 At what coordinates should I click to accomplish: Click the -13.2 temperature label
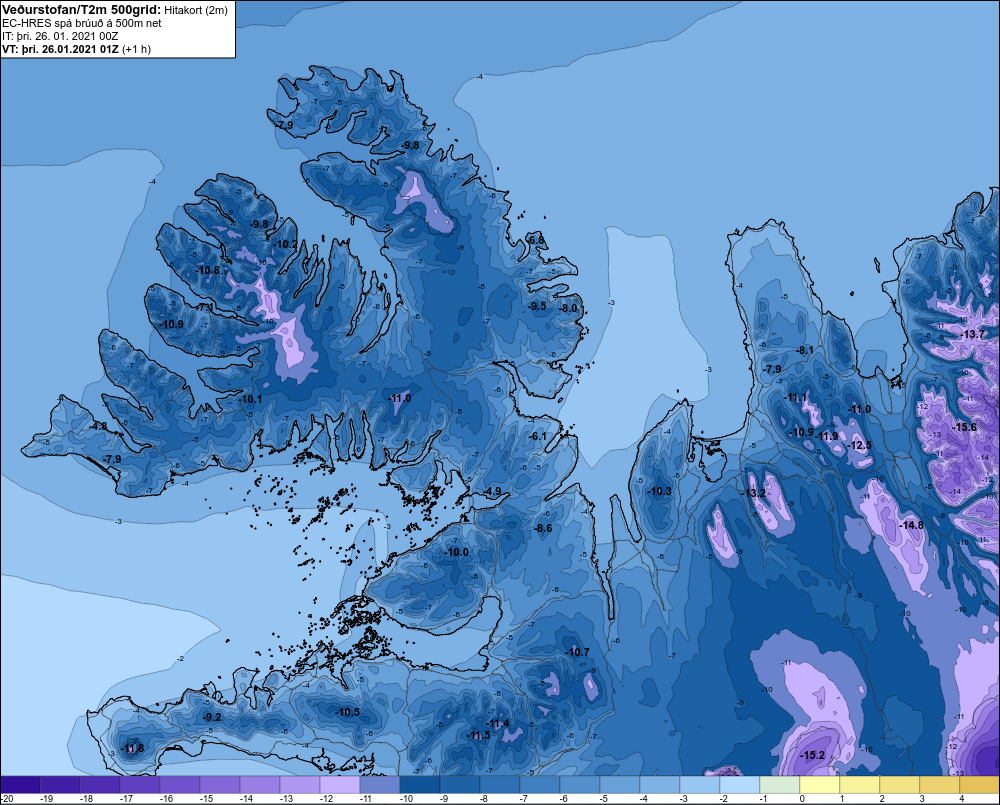pos(754,493)
